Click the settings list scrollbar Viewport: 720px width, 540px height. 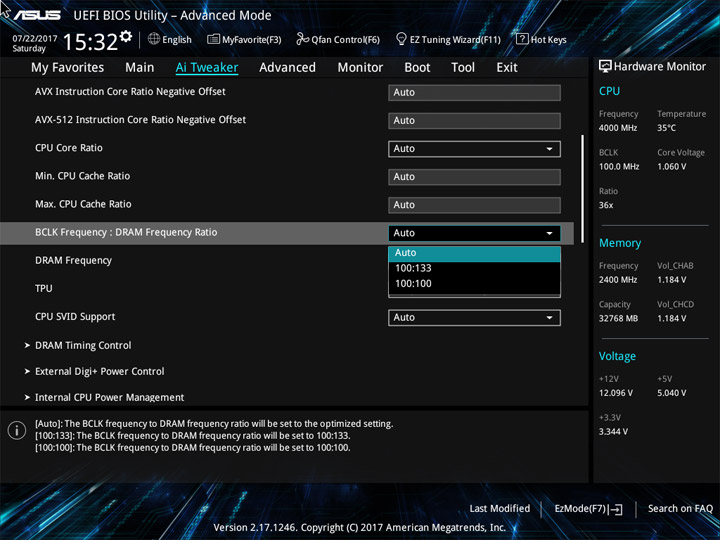[583, 189]
